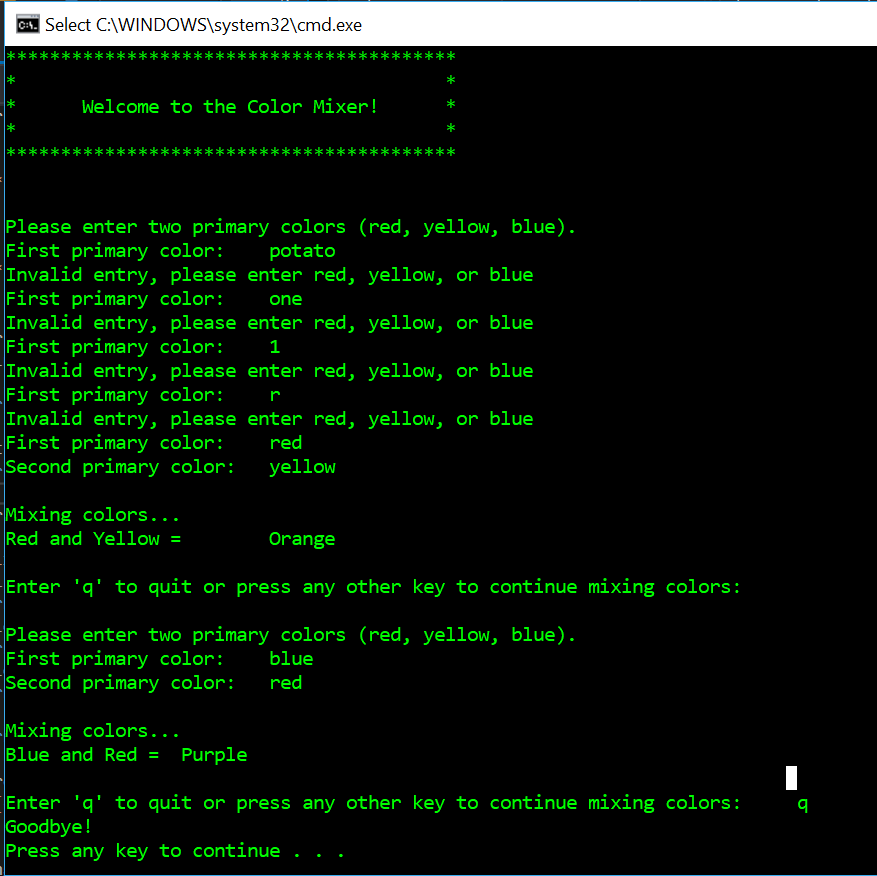Click the input "1" after First primary color

coord(275,347)
